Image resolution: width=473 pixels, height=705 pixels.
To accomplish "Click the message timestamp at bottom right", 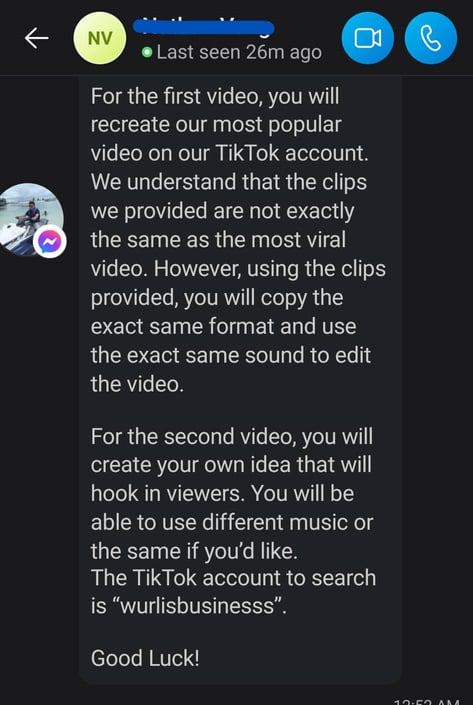I will 426,701.
